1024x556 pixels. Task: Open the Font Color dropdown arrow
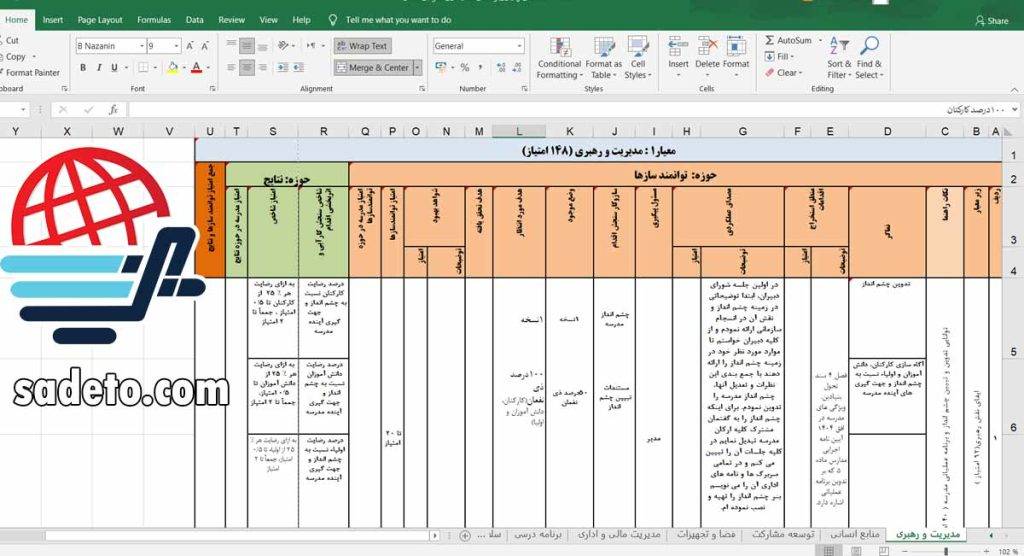(208, 67)
